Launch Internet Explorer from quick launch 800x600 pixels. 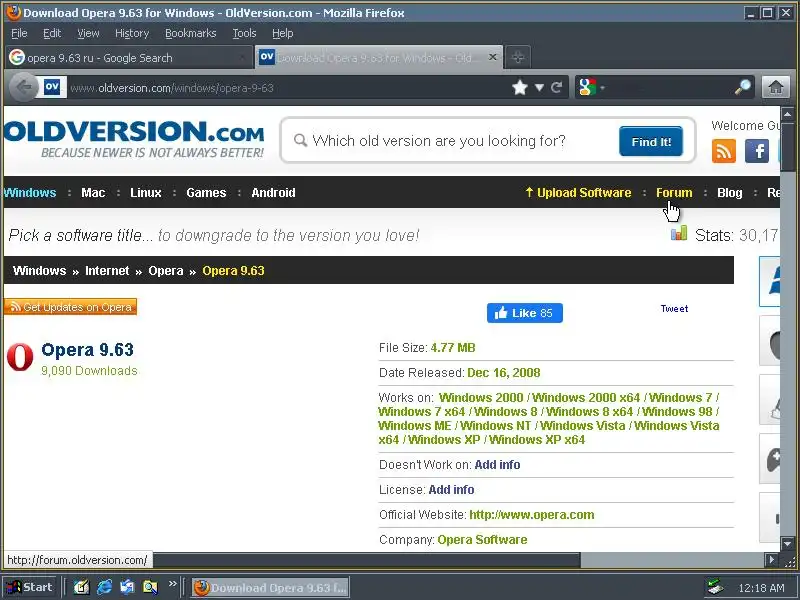pyautogui.click(x=105, y=587)
